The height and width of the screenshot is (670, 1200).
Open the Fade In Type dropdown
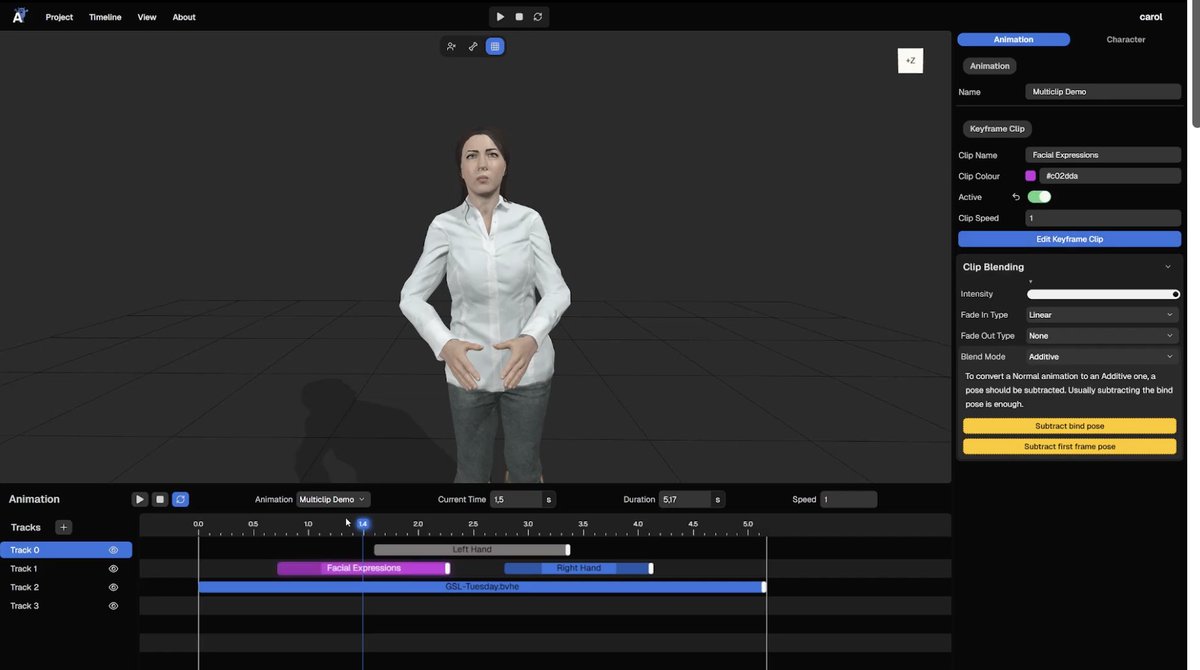pos(1103,315)
